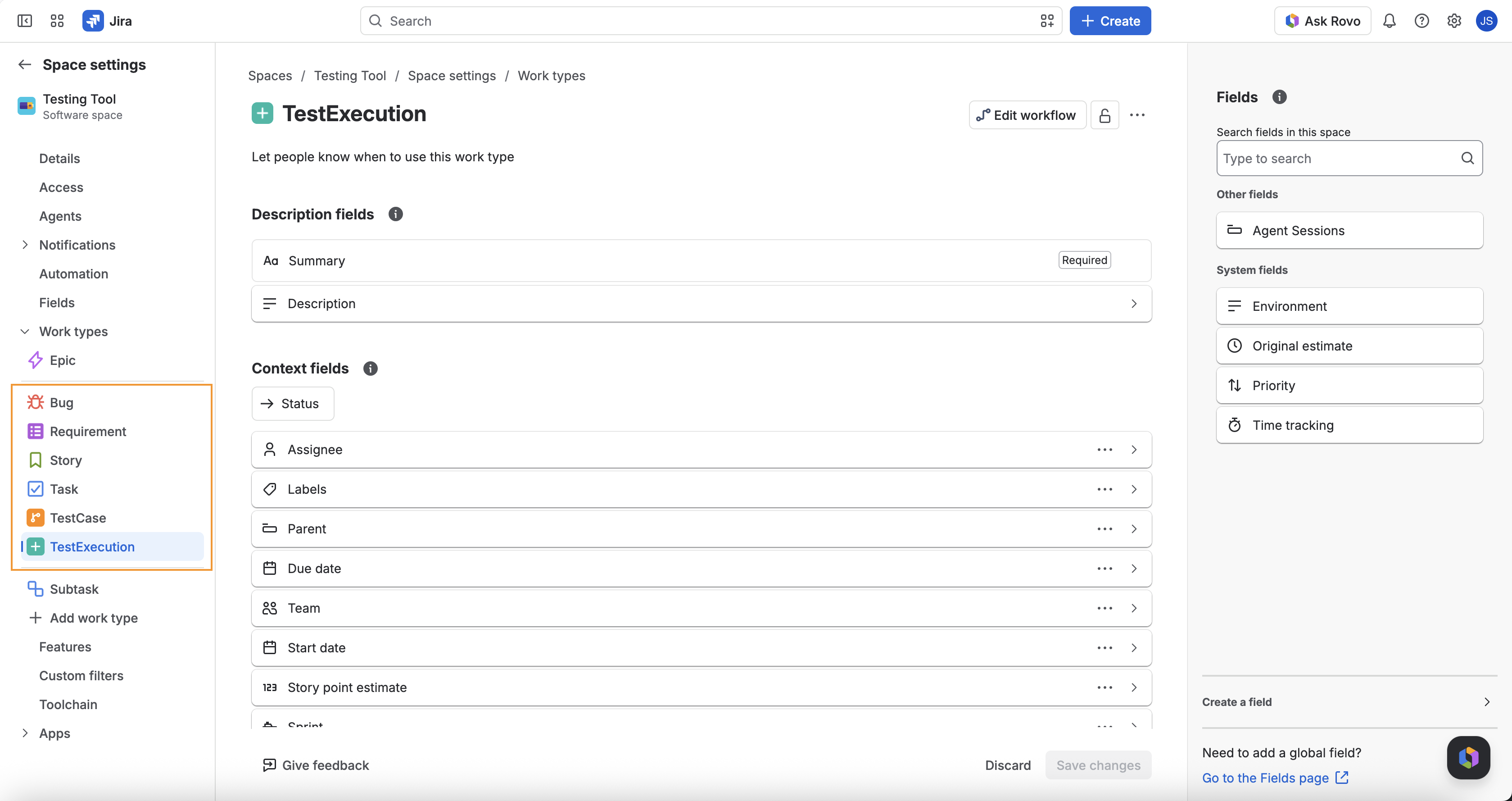Open more options for Due date field
This screenshot has height=801, width=1512.
1104,569
